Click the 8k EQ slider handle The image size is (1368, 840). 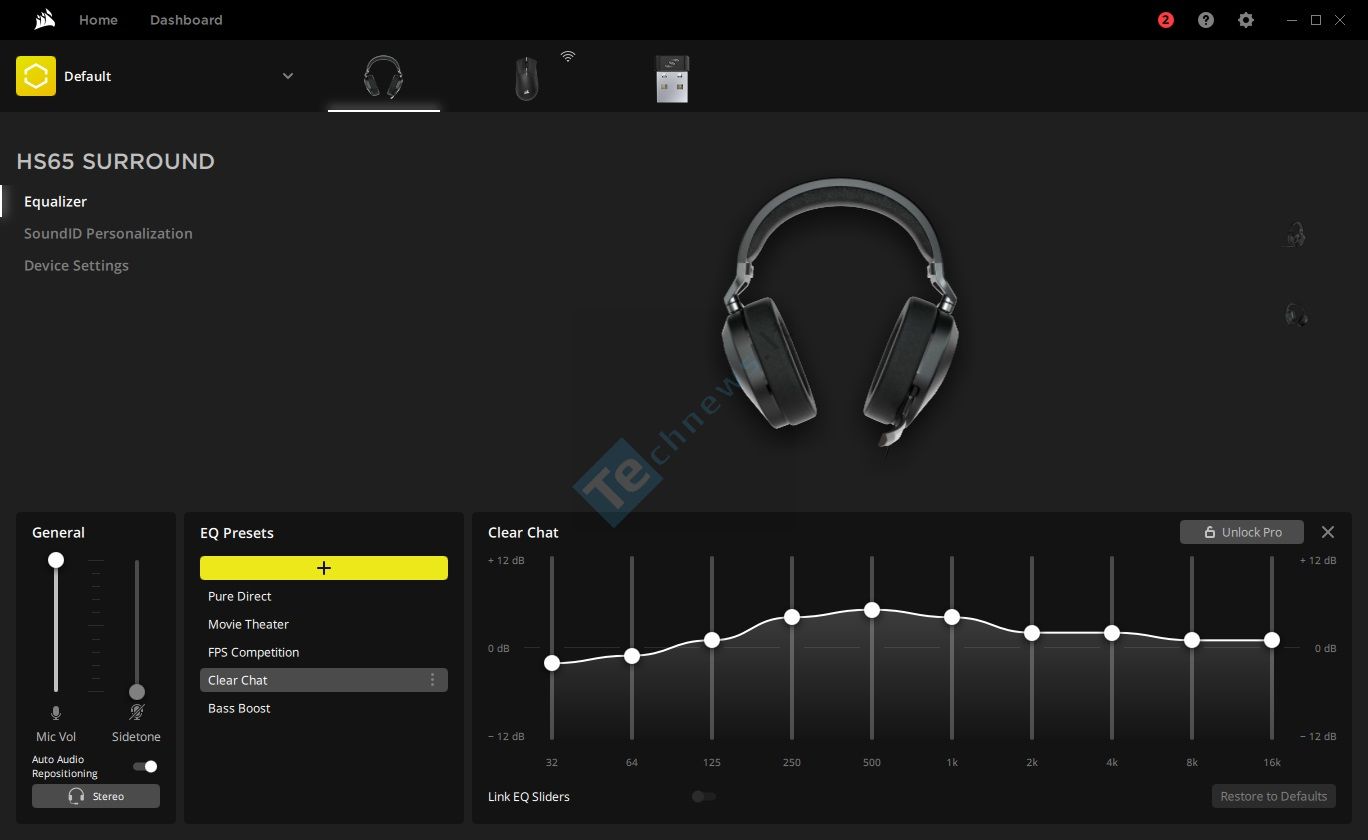click(1192, 640)
